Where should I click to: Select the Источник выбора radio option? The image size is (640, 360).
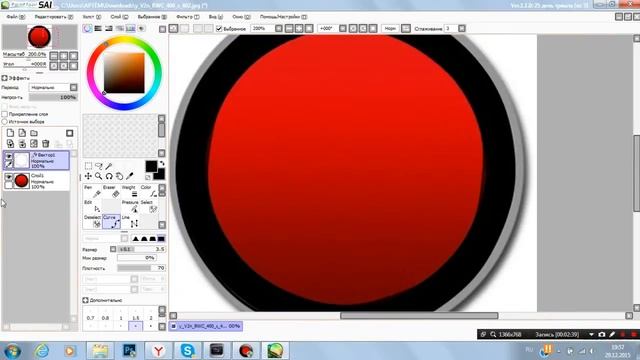click(x=5, y=122)
